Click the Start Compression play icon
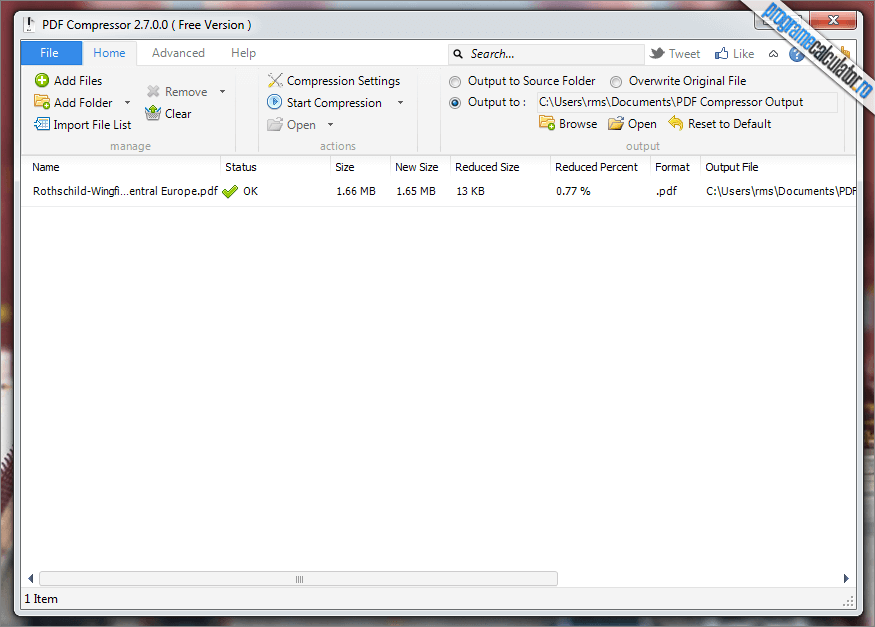Image resolution: width=875 pixels, height=627 pixels. (x=274, y=102)
